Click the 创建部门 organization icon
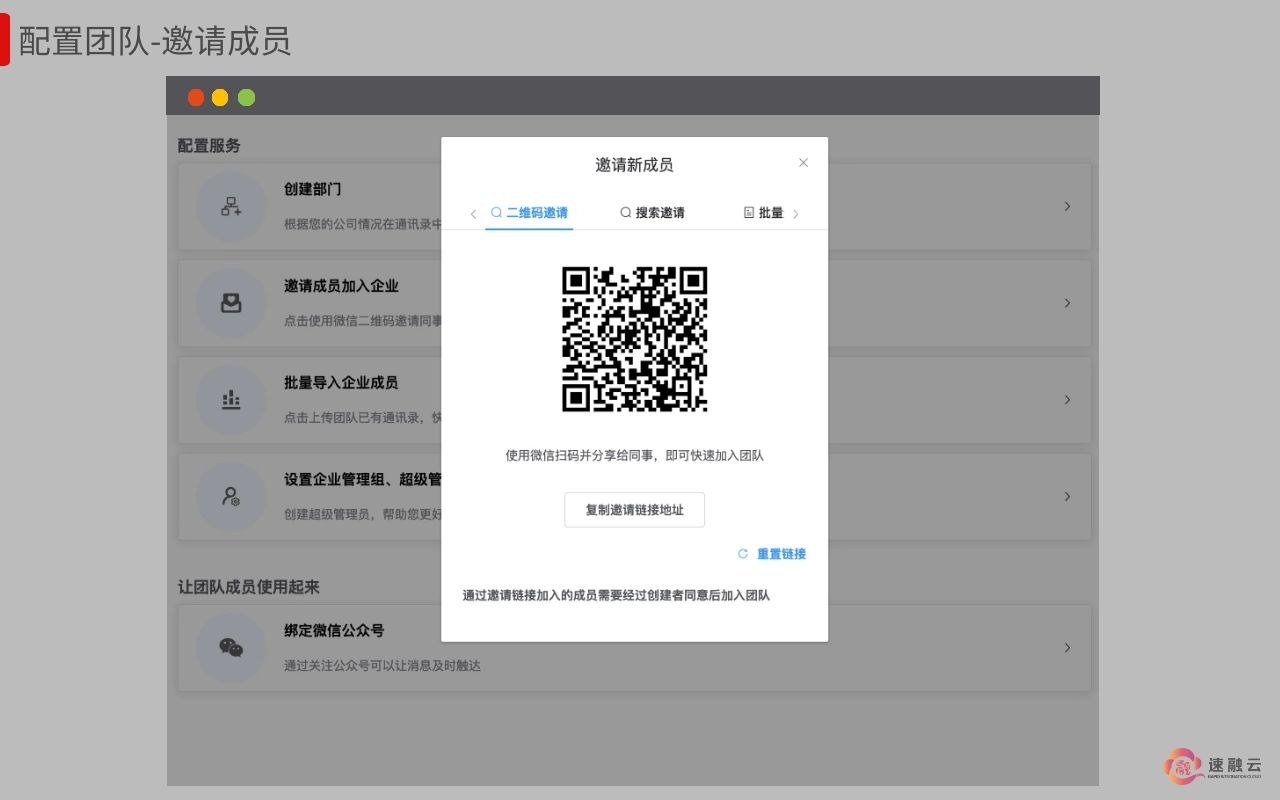Image resolution: width=1280 pixels, height=800 pixels. pyautogui.click(x=231, y=207)
